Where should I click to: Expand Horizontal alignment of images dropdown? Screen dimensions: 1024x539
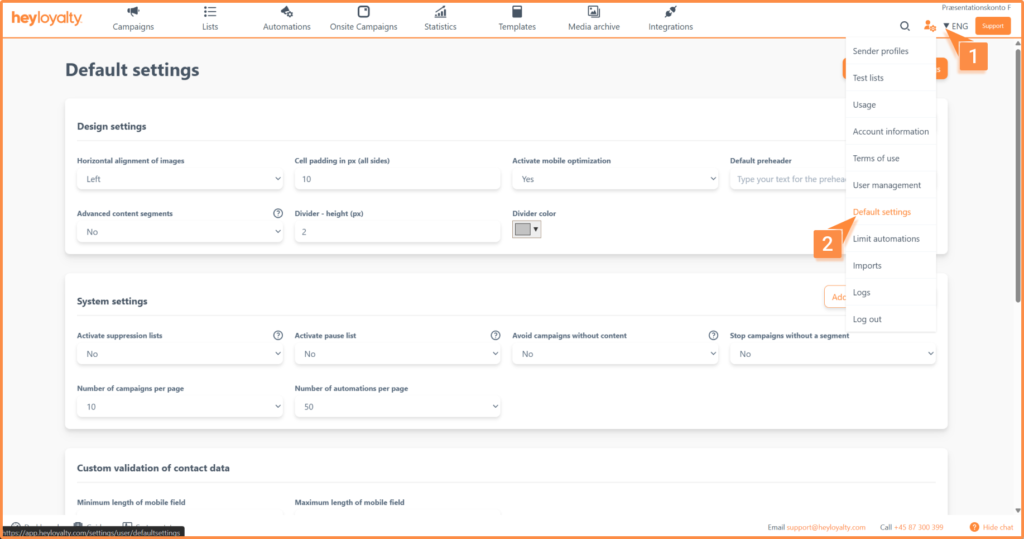coord(180,179)
